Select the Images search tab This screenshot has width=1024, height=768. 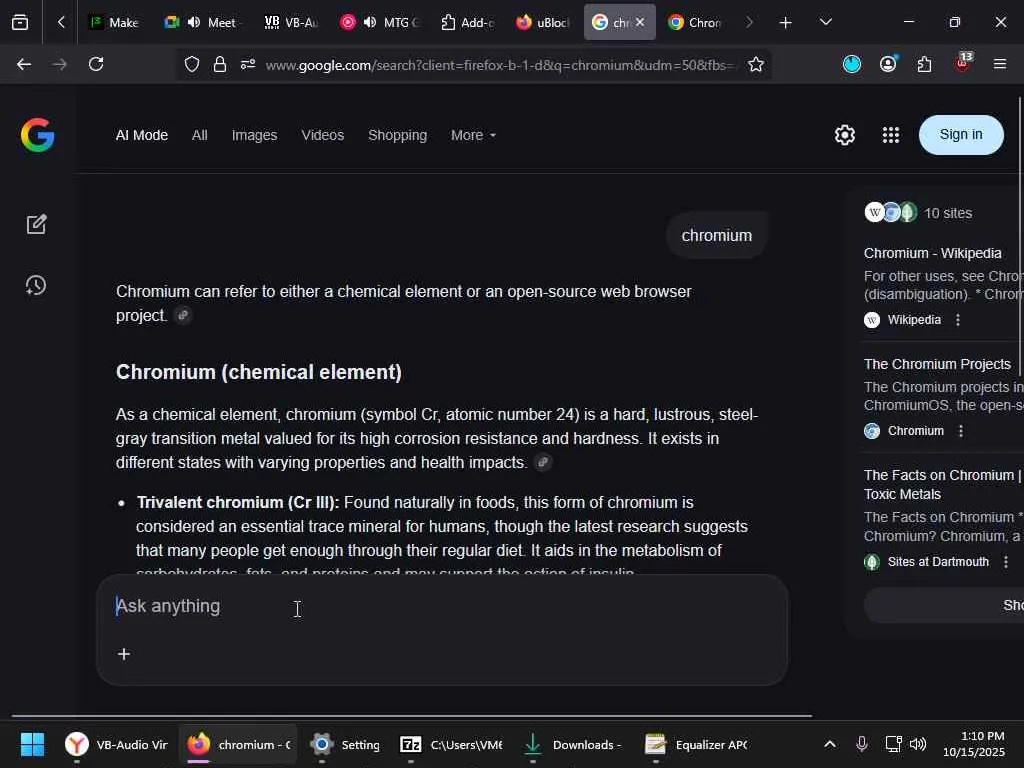pyautogui.click(x=254, y=135)
